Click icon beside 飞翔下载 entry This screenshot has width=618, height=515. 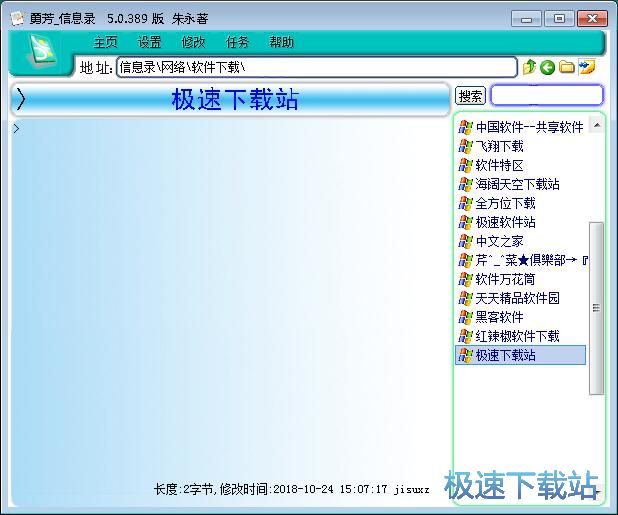(465, 146)
